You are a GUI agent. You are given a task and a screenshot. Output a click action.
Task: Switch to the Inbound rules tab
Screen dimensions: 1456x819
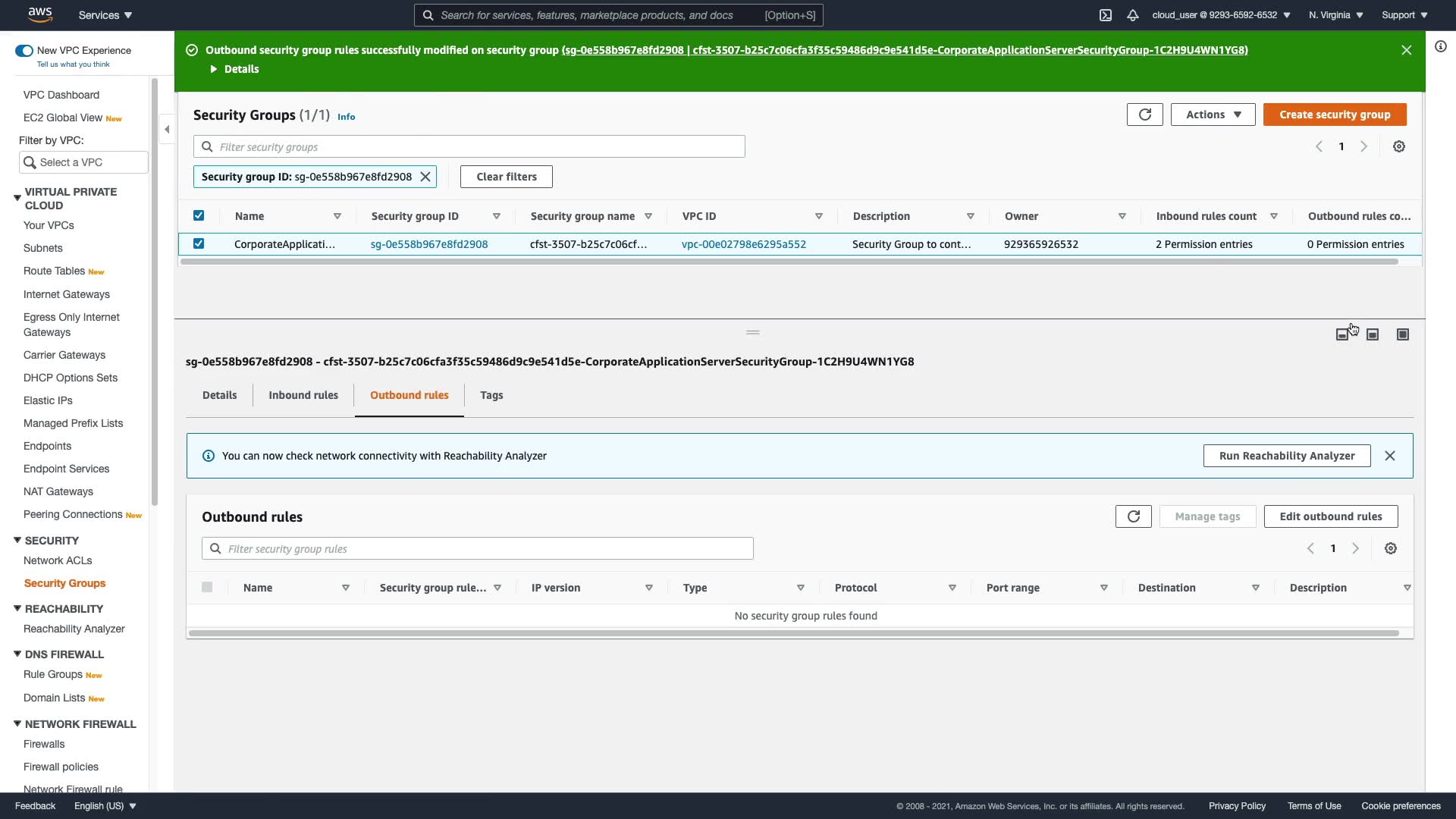tap(303, 395)
